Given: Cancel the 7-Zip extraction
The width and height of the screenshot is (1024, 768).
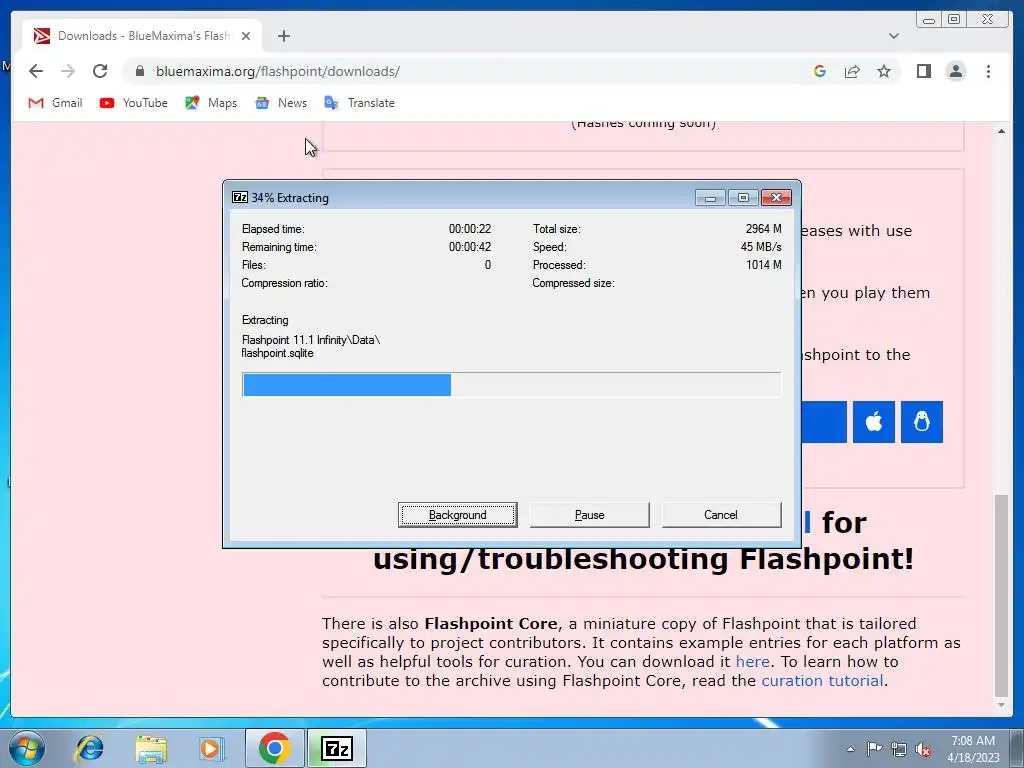Looking at the screenshot, I should (721, 515).
